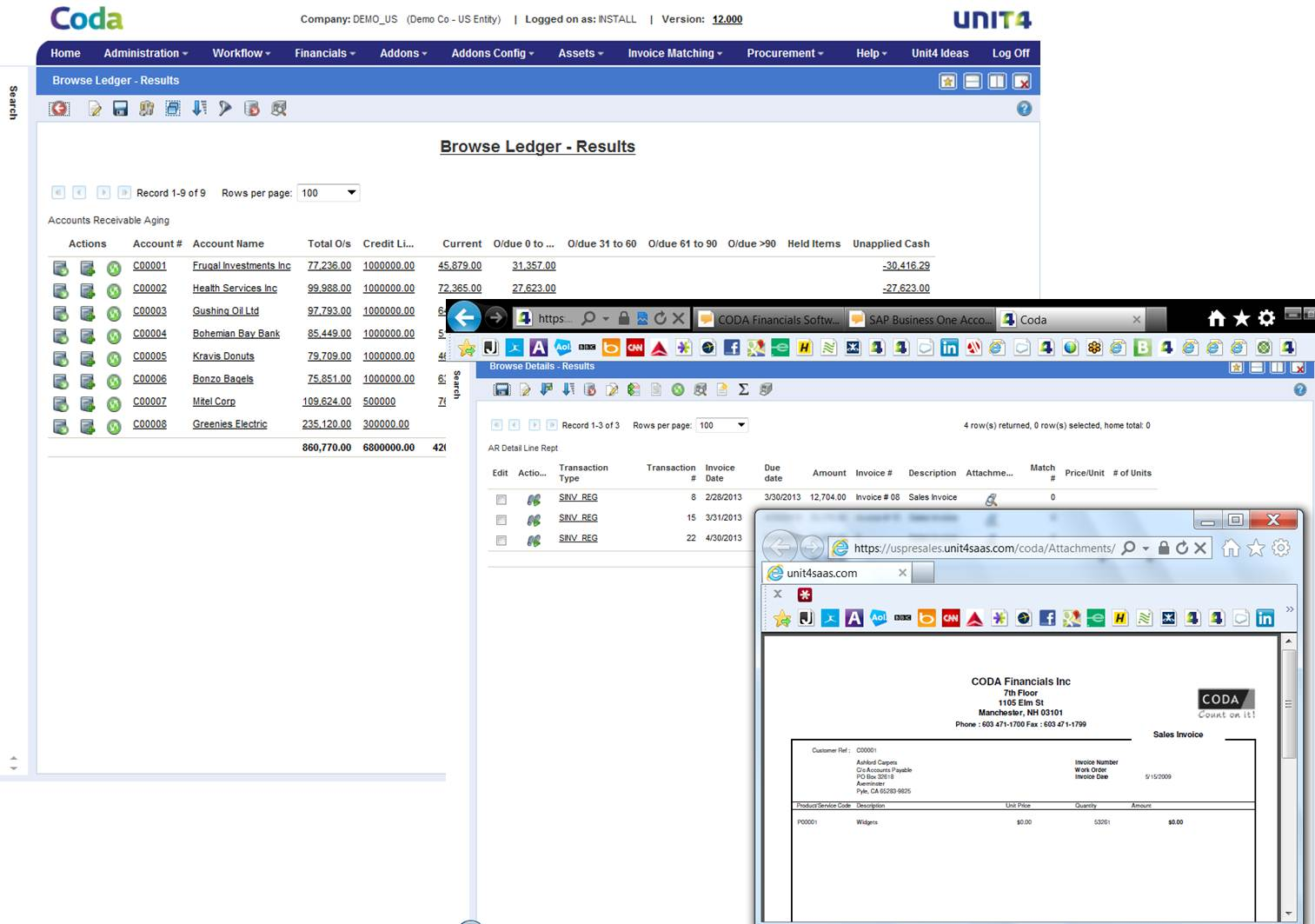1315x924 pixels.
Task: Add Browse Ledger panel to favorites via star icon
Action: tap(947, 81)
